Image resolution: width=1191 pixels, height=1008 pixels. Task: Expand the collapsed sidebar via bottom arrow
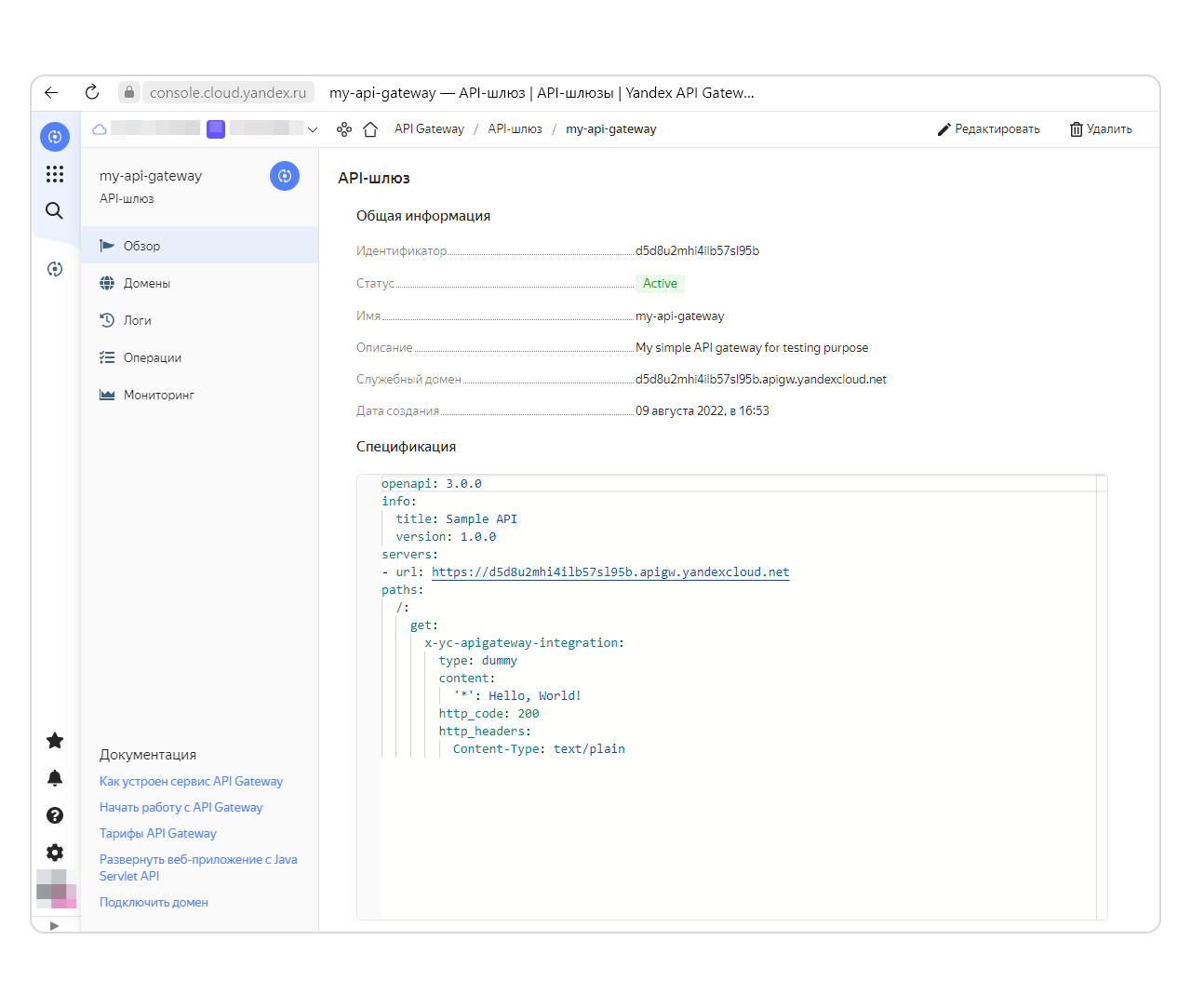[x=54, y=925]
